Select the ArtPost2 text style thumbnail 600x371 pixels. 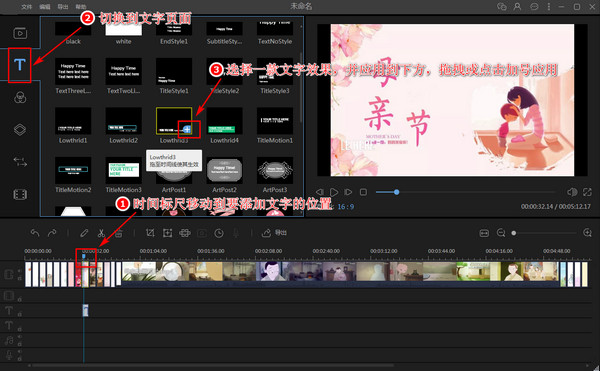[224, 171]
